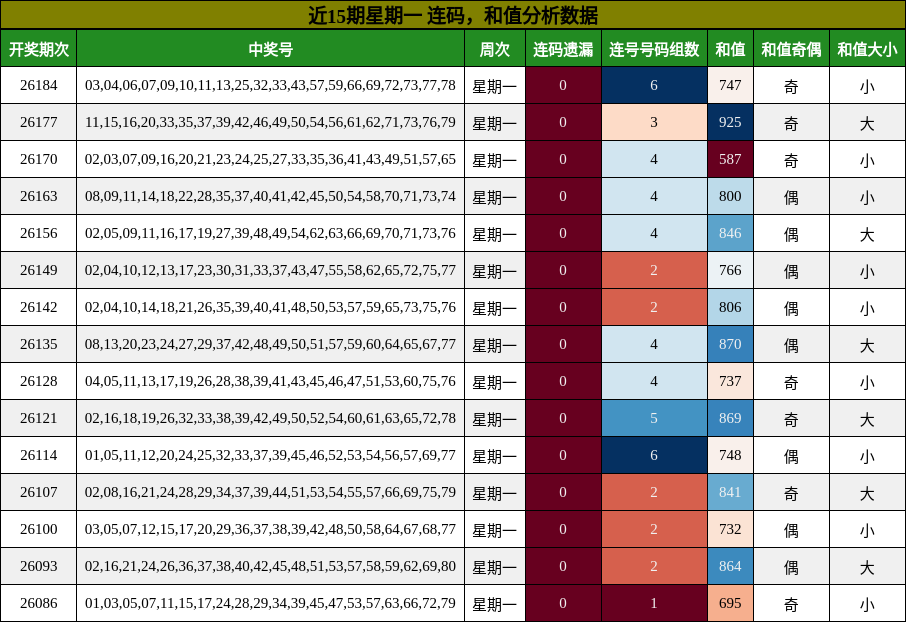Click sum value 864
Viewport: 906px width, 622px height.
[730, 567]
